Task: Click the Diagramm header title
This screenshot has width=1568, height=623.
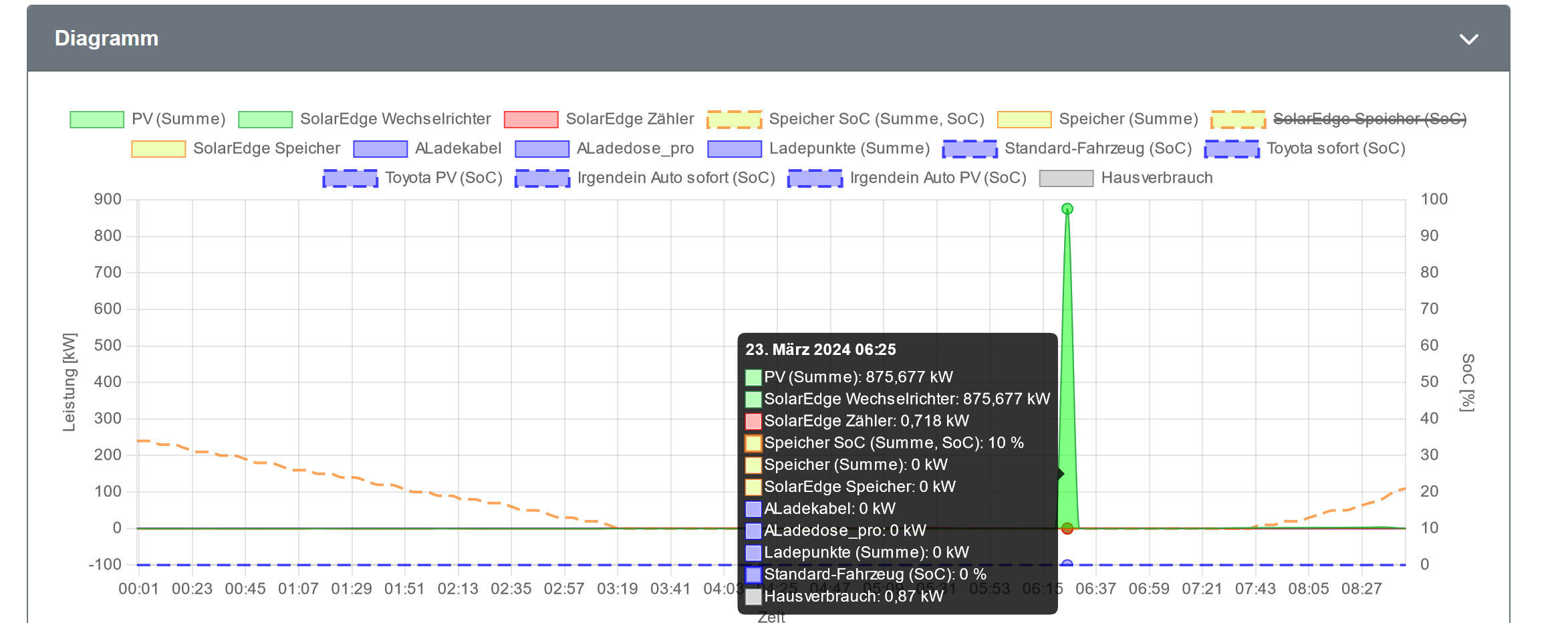Action: tap(106, 39)
